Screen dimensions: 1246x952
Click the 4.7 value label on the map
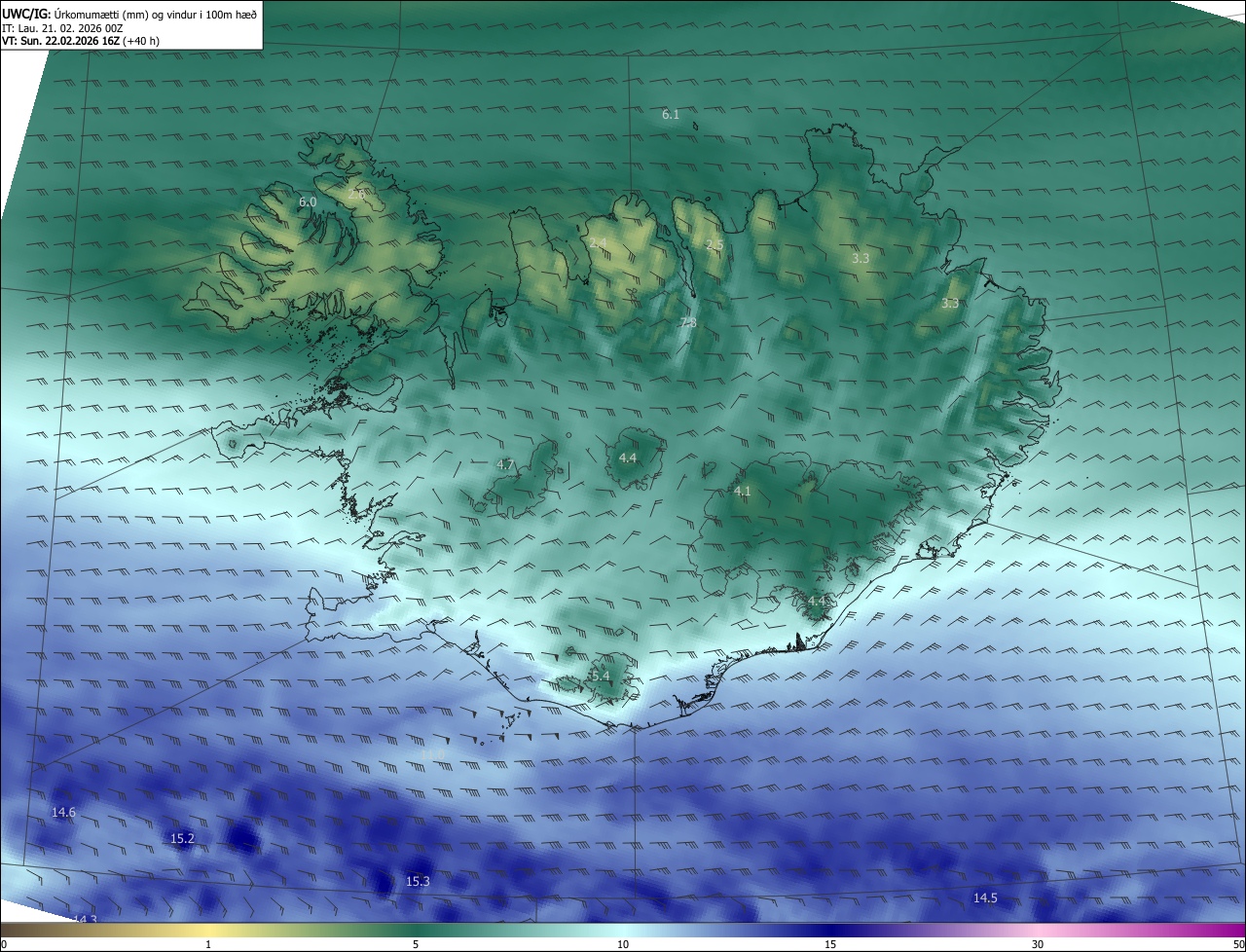click(505, 465)
